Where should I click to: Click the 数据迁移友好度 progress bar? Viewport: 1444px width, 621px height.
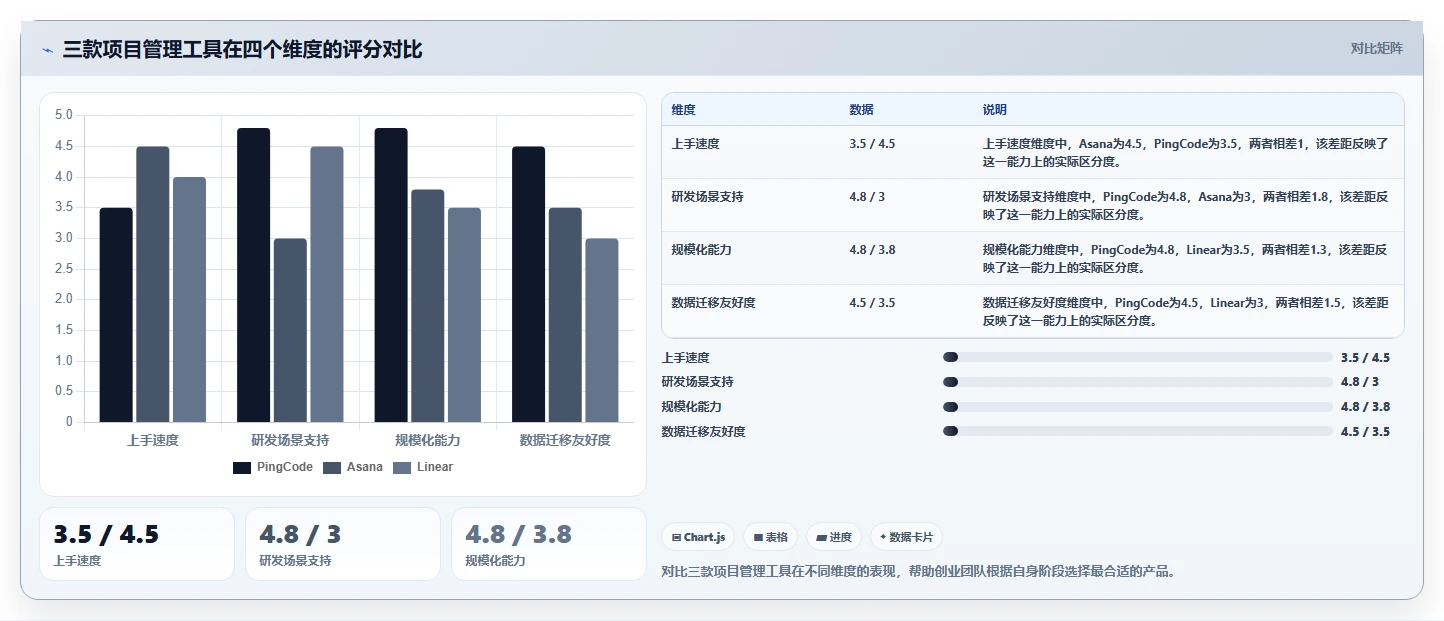point(1138,431)
